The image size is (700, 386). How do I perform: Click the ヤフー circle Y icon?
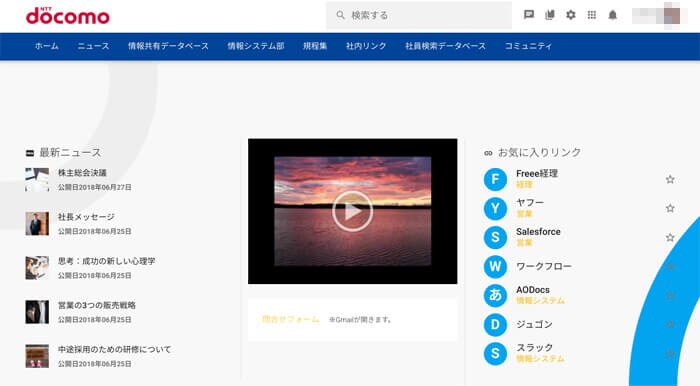click(x=495, y=208)
